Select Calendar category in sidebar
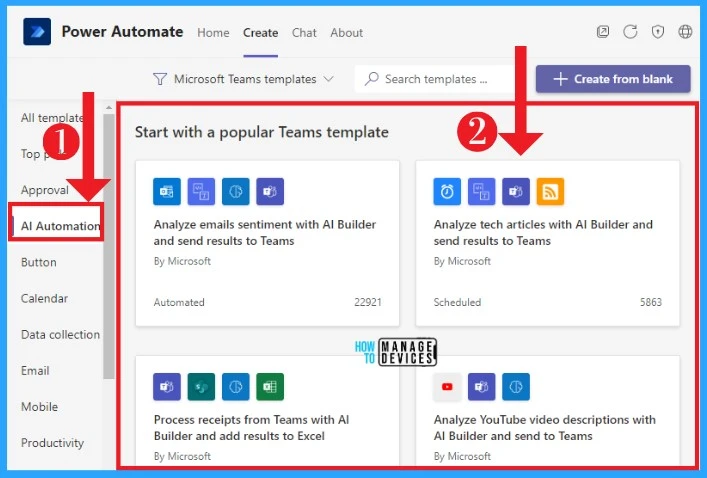Image resolution: width=707 pixels, height=478 pixels. pos(44,298)
